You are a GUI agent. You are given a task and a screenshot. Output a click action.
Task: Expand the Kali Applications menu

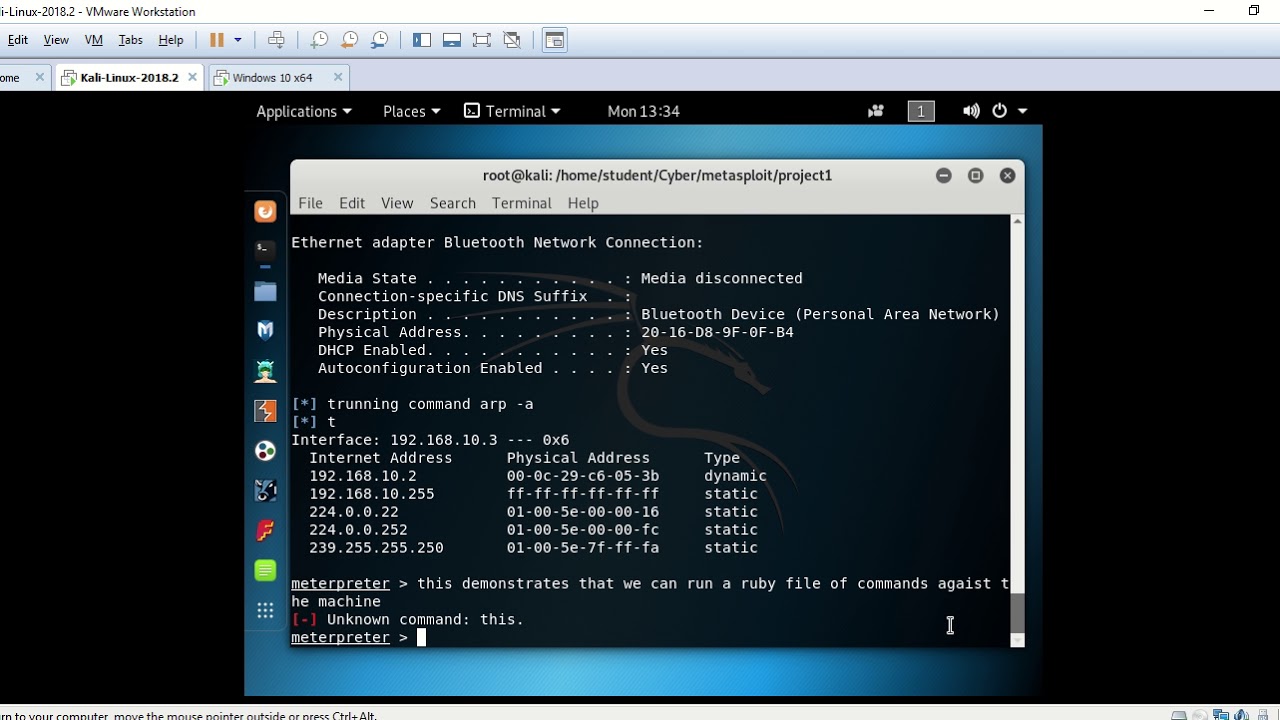[304, 111]
